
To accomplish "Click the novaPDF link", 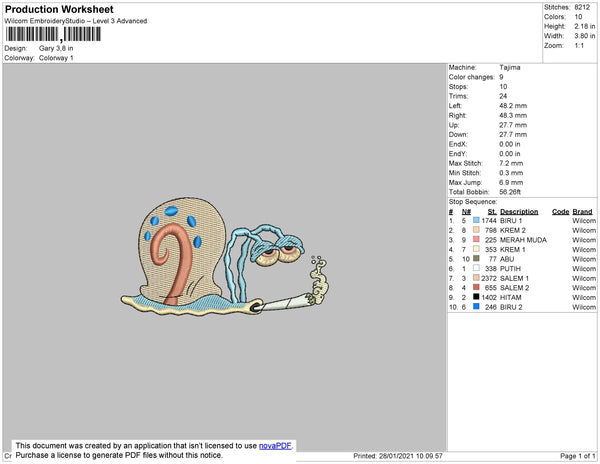I will point(275,446).
